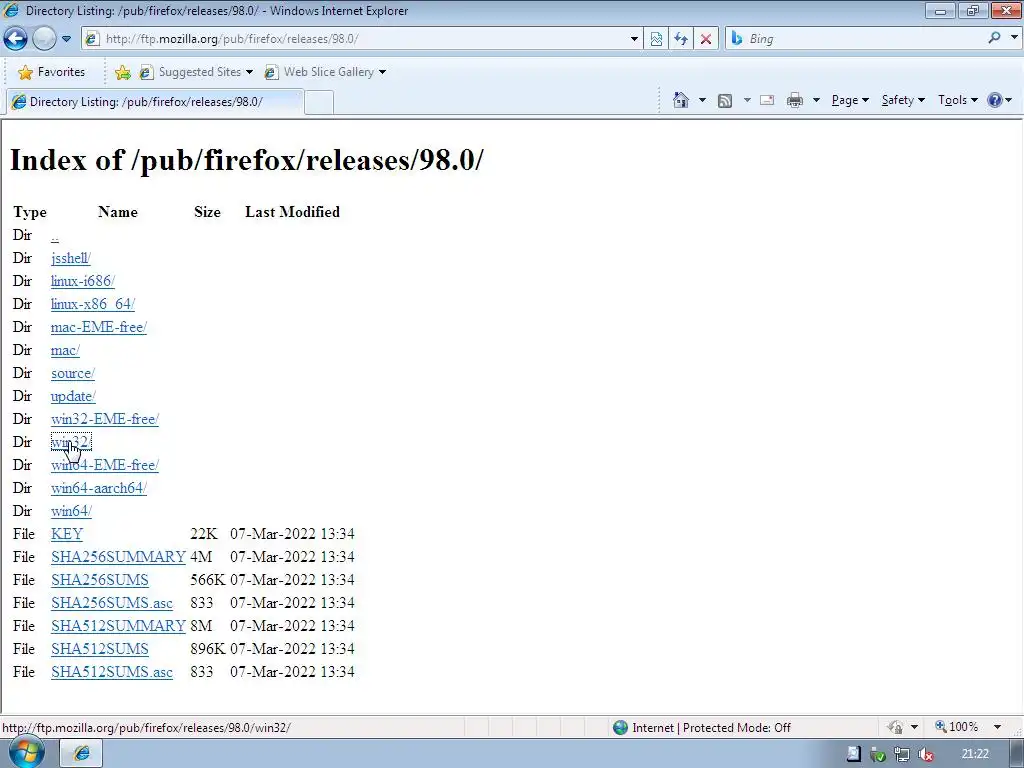The width and height of the screenshot is (1024, 768).
Task: Open the source/ directory link
Action: pyautogui.click(x=72, y=374)
